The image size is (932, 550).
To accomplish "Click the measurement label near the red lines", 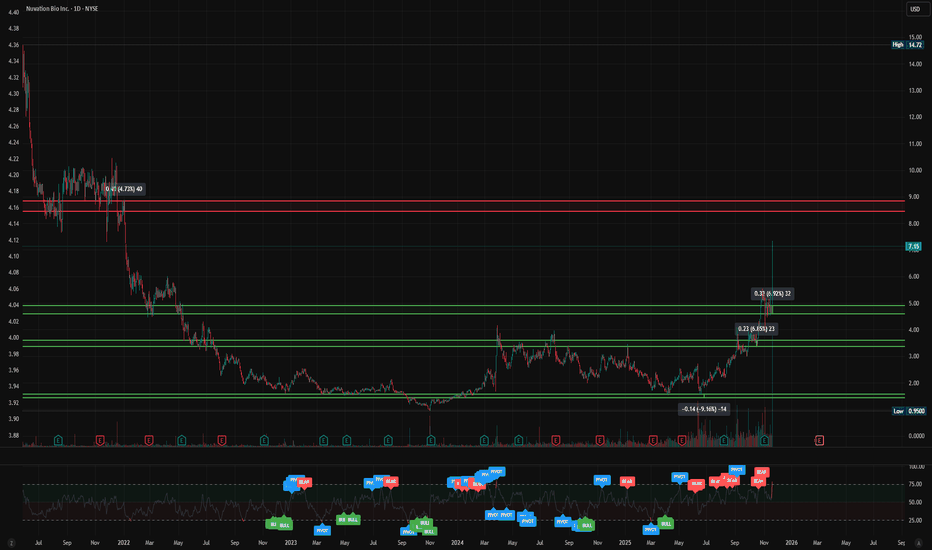I will (124, 189).
